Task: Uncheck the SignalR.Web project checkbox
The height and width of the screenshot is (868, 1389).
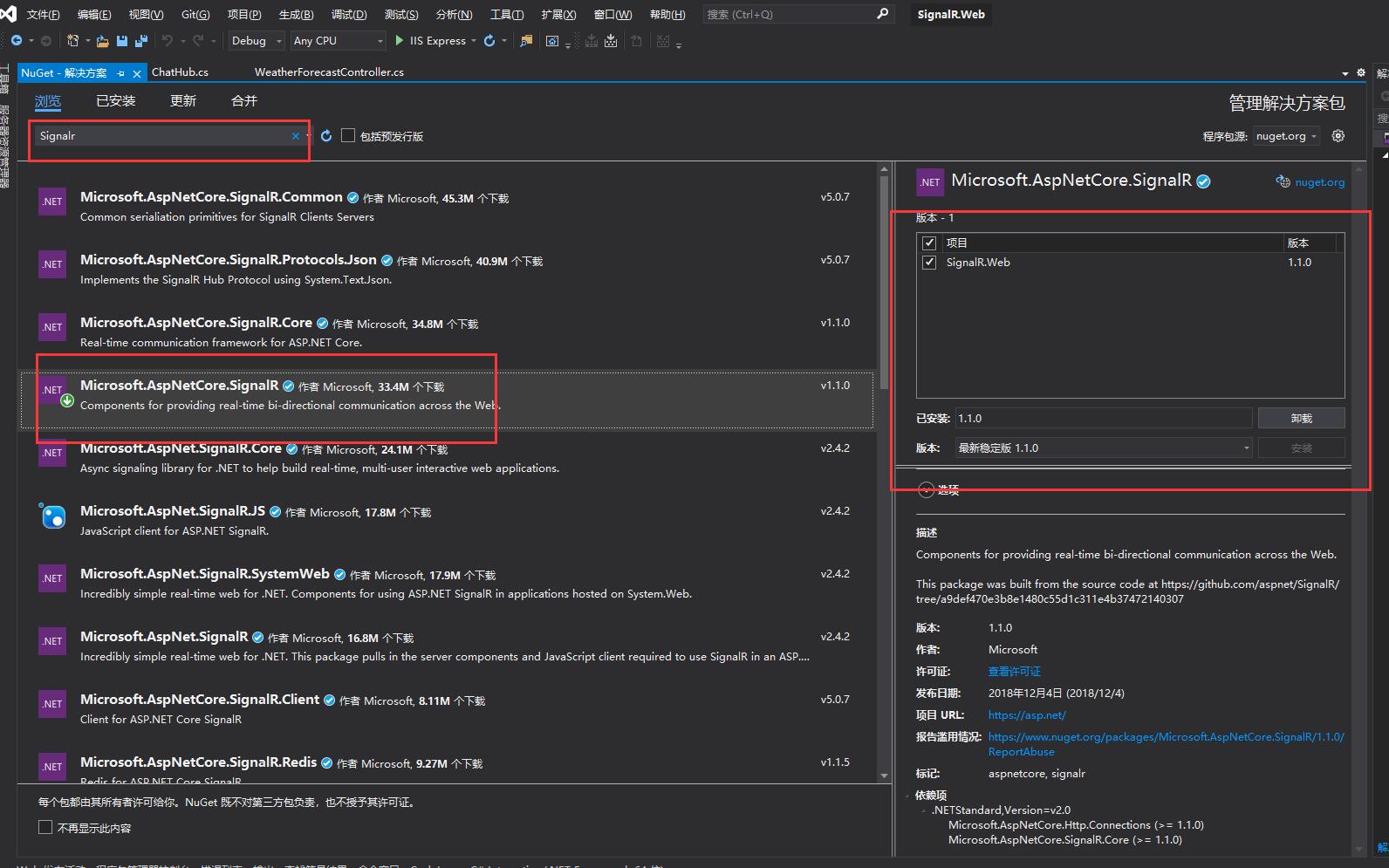Action: tap(929, 262)
